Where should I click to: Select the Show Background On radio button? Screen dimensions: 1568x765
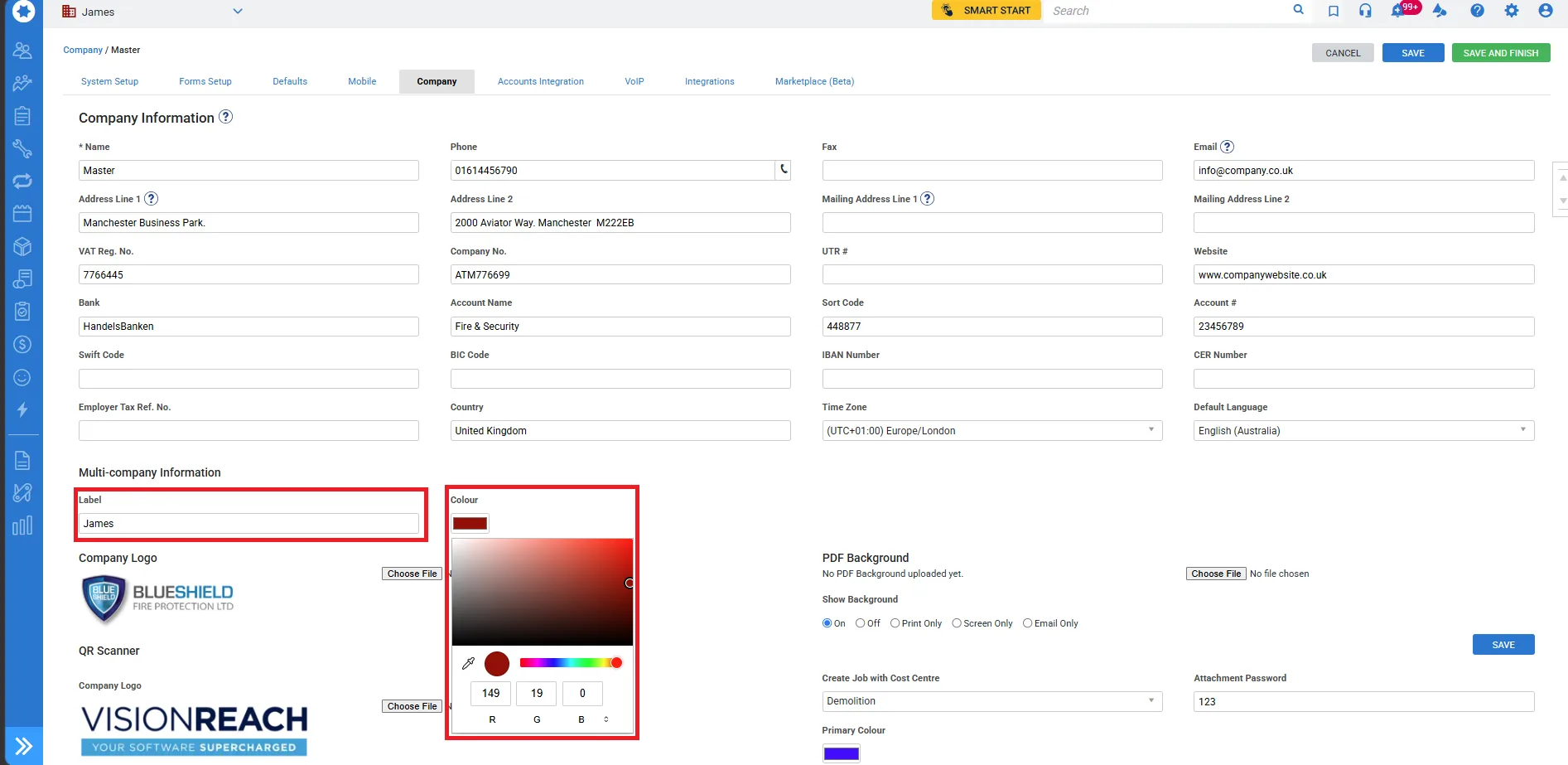click(x=827, y=623)
